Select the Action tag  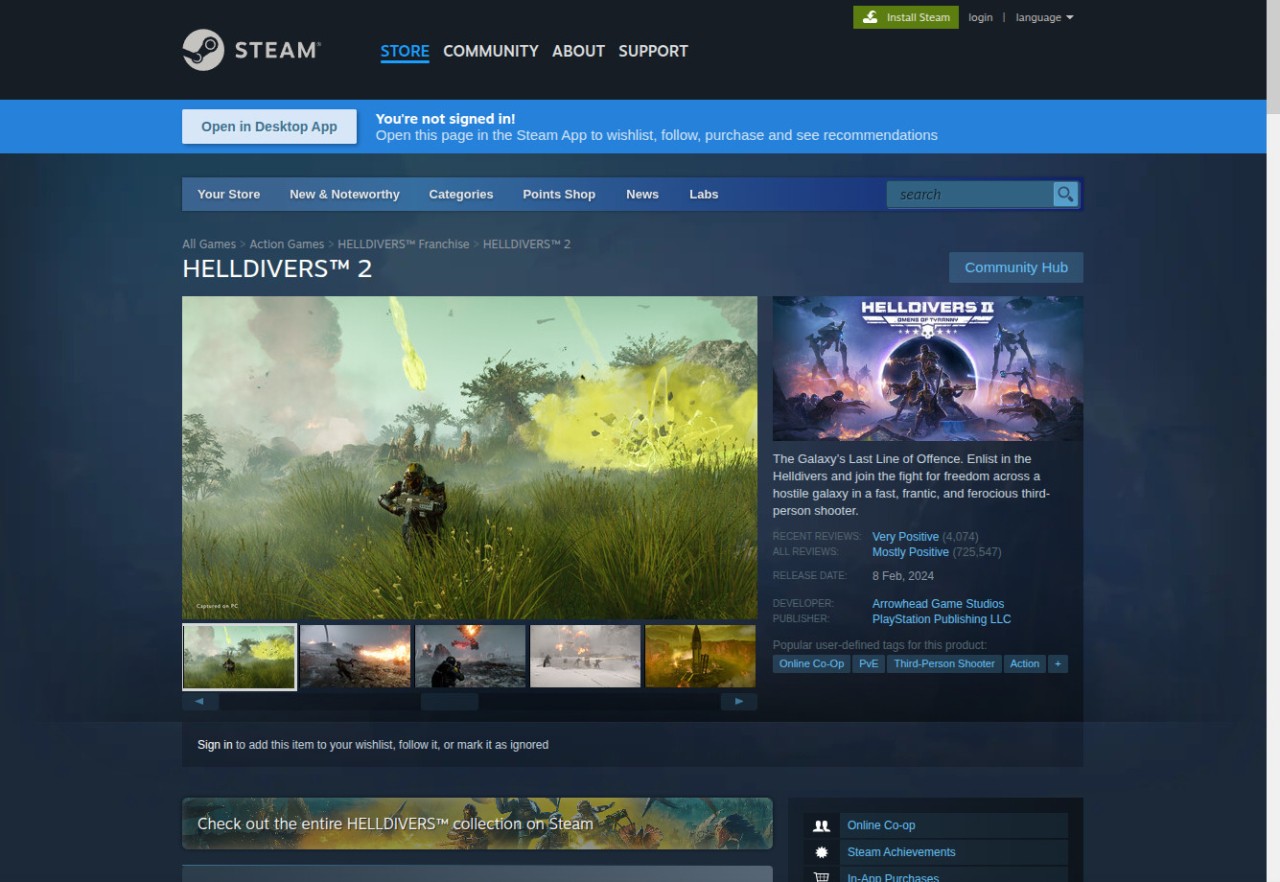[1024, 664]
